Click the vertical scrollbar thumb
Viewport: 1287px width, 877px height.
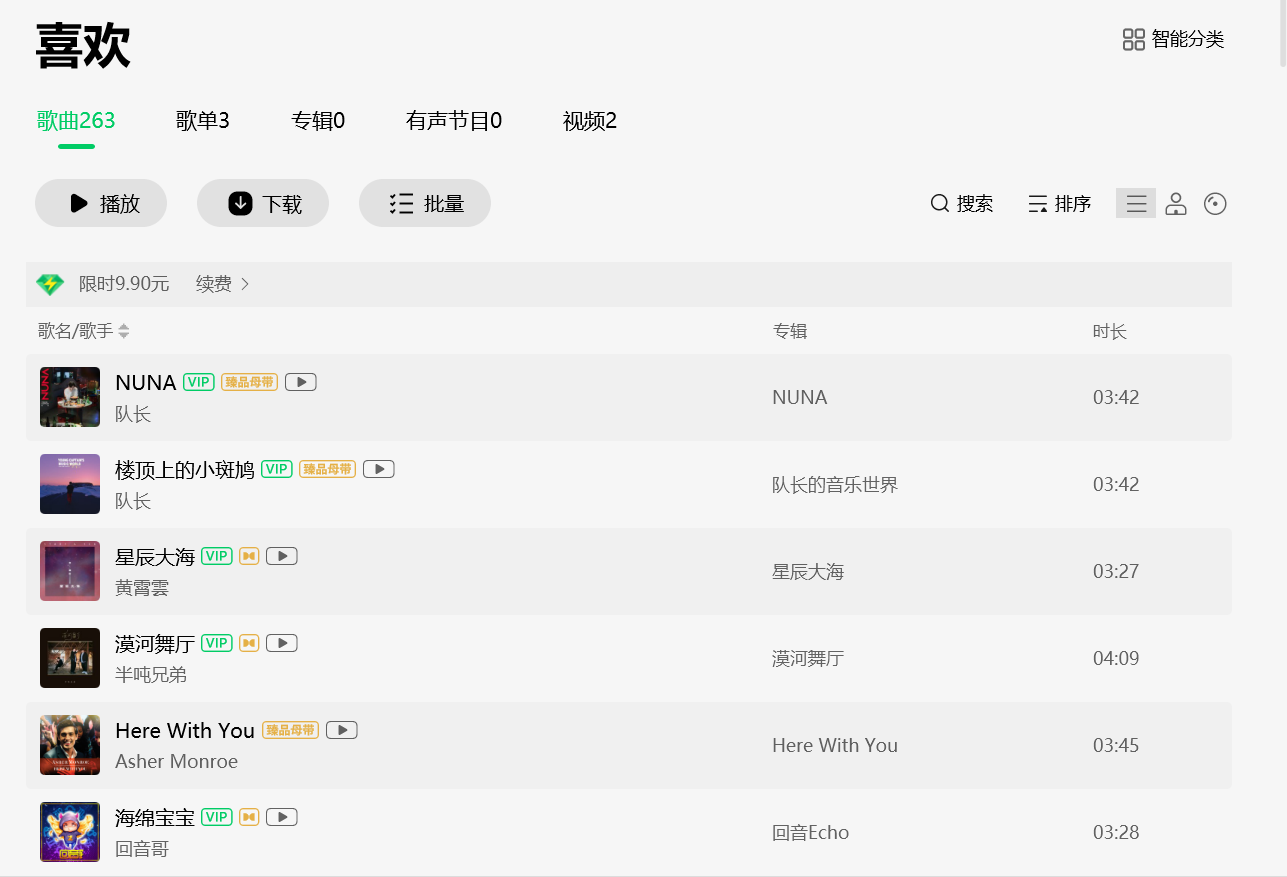pos(1281,35)
